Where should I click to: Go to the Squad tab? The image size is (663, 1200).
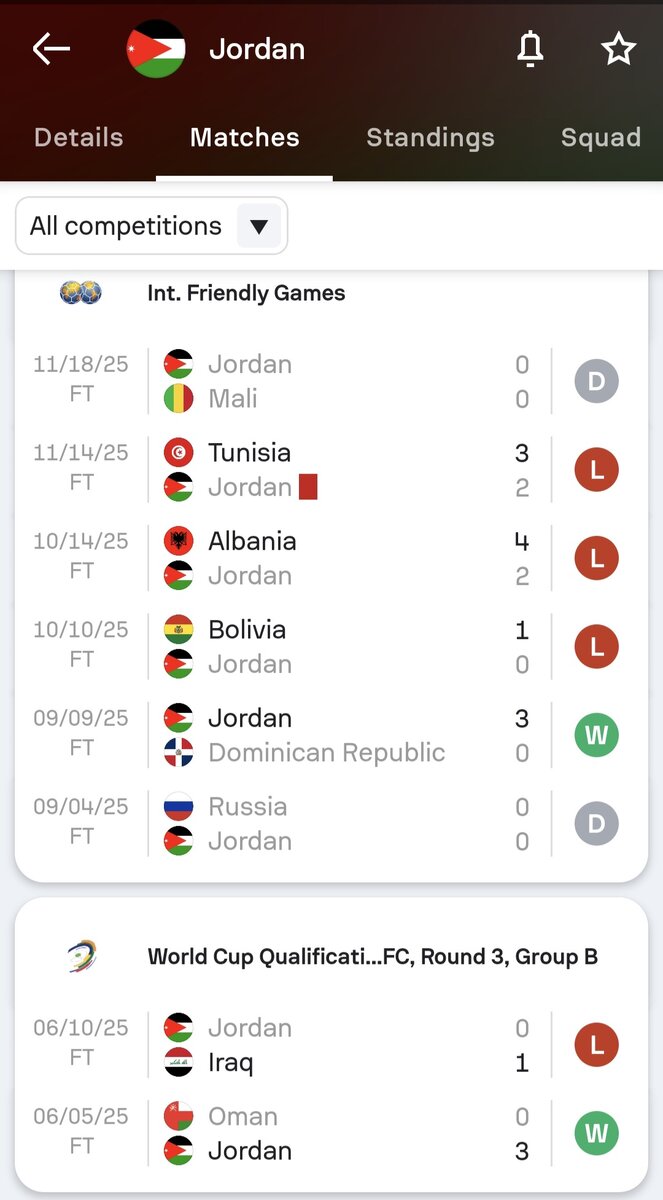pos(600,138)
